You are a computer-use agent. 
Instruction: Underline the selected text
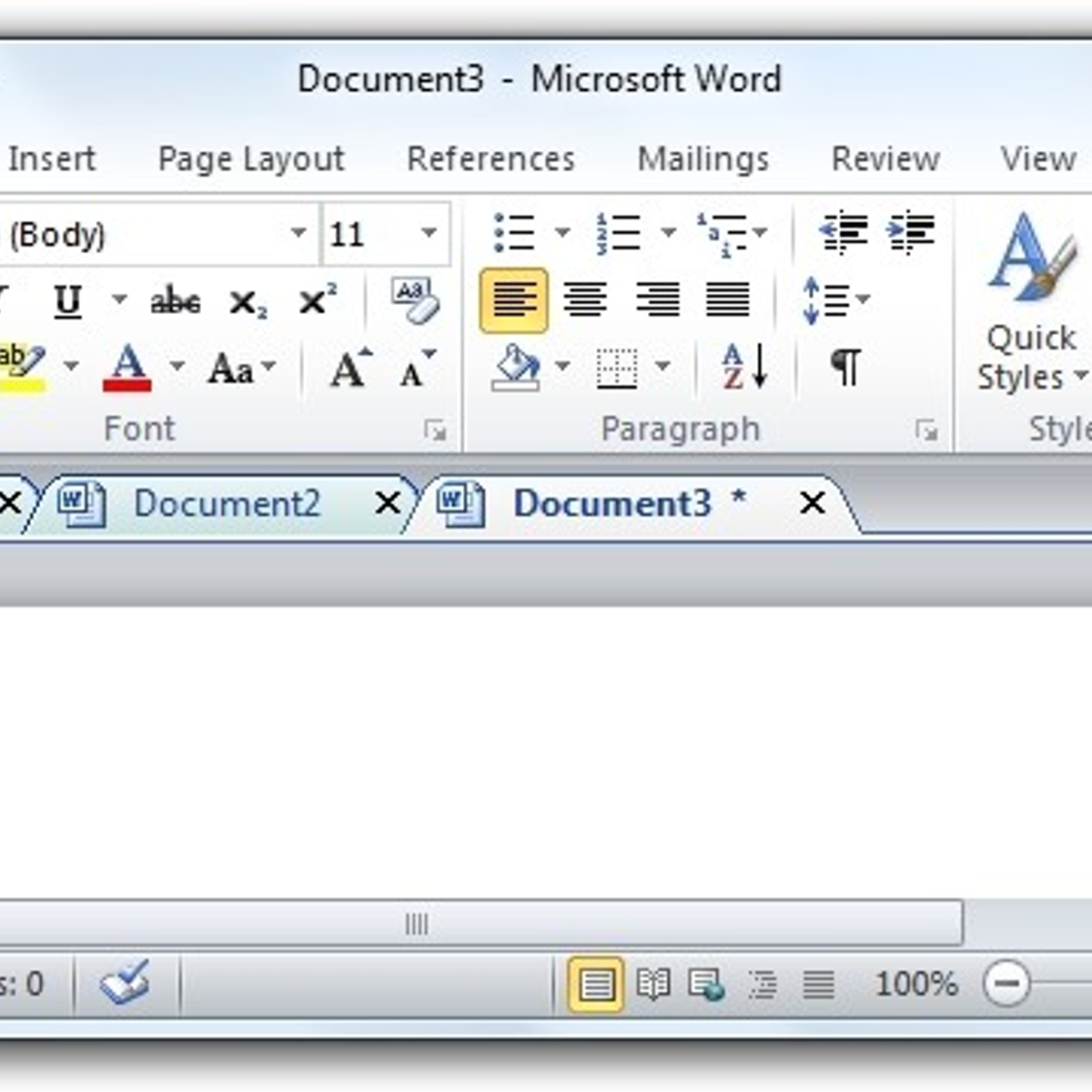68,301
